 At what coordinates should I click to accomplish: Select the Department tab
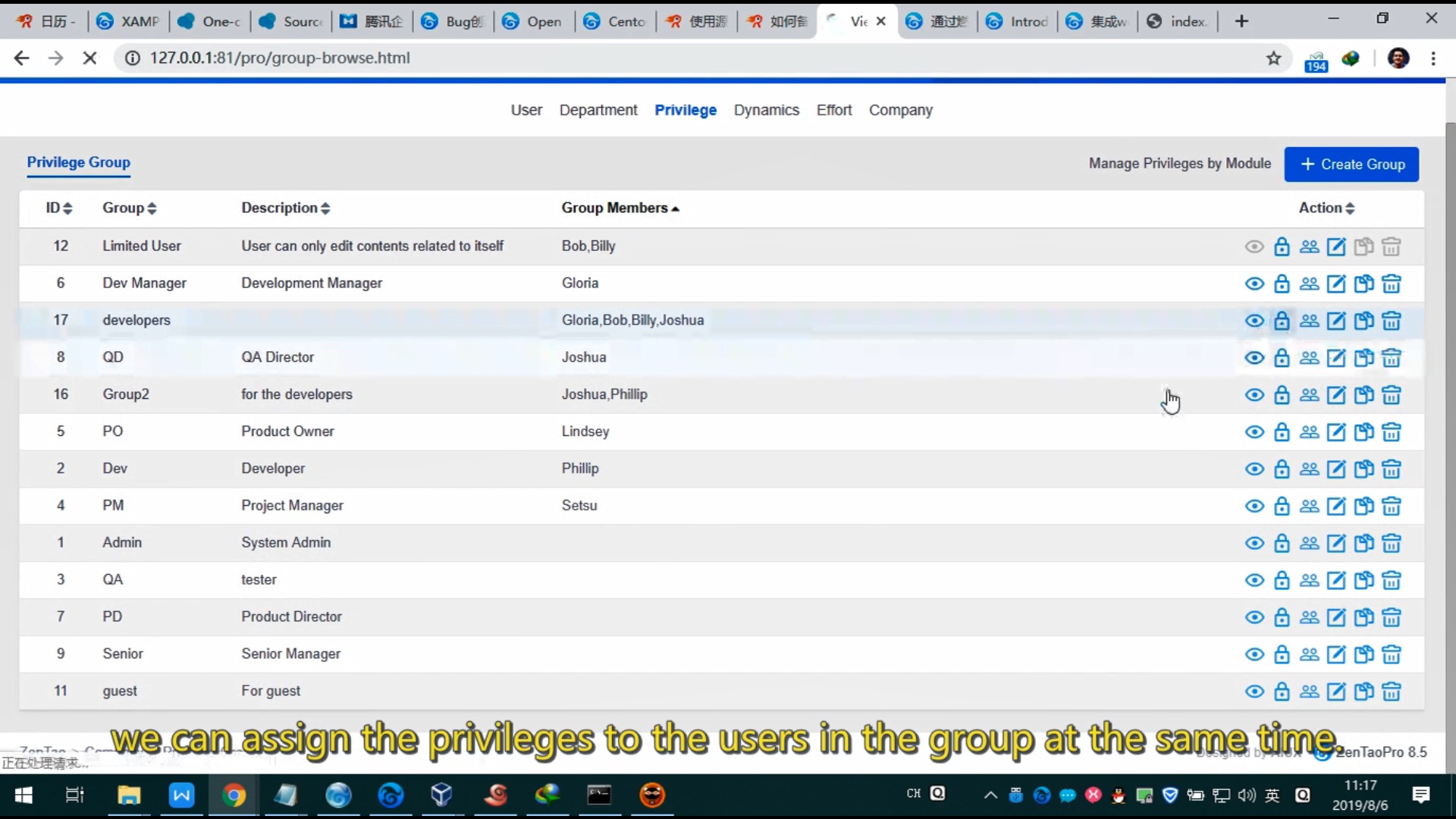(597, 110)
